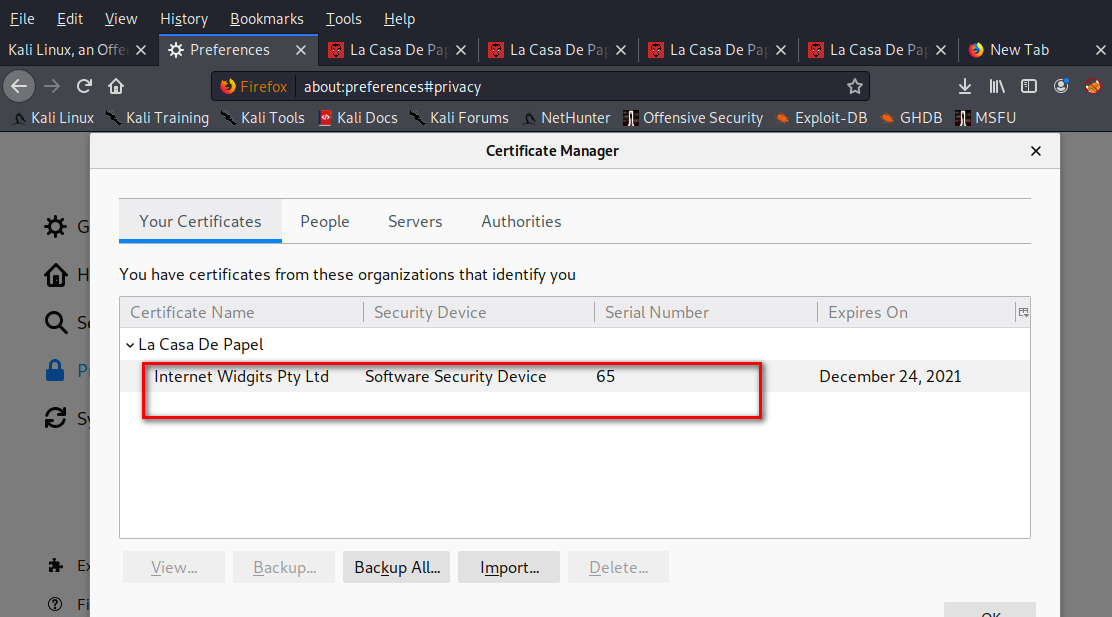This screenshot has width=1112, height=617.
Task: Open the Servers certificates tab
Action: coord(415,221)
